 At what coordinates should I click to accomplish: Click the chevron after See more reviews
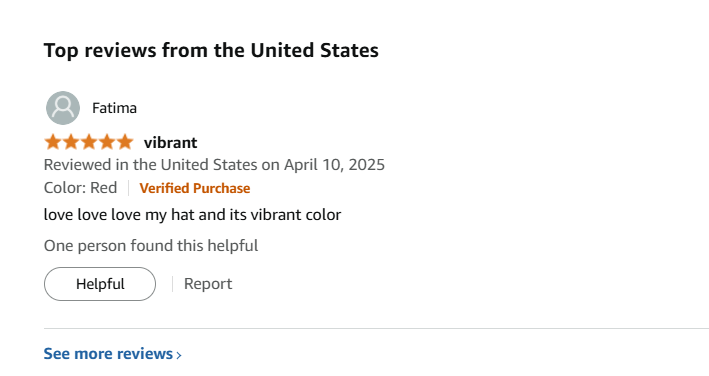(179, 355)
